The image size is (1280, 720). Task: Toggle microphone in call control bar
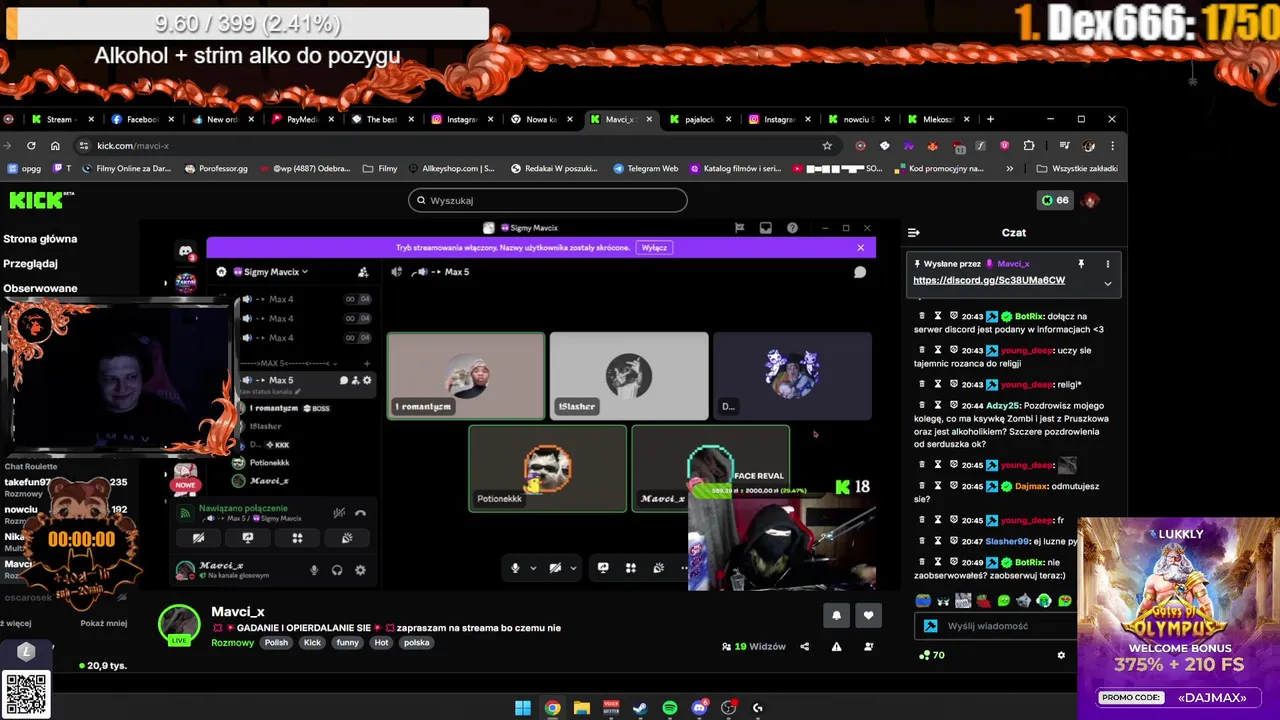515,568
